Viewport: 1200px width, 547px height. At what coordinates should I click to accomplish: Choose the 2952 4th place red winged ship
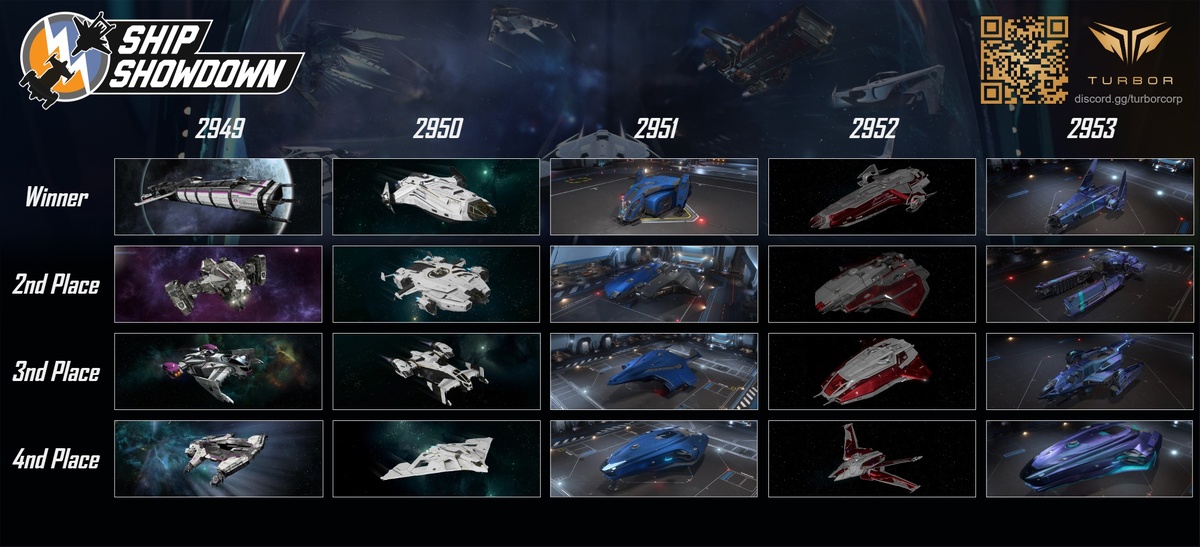[x=872, y=459]
